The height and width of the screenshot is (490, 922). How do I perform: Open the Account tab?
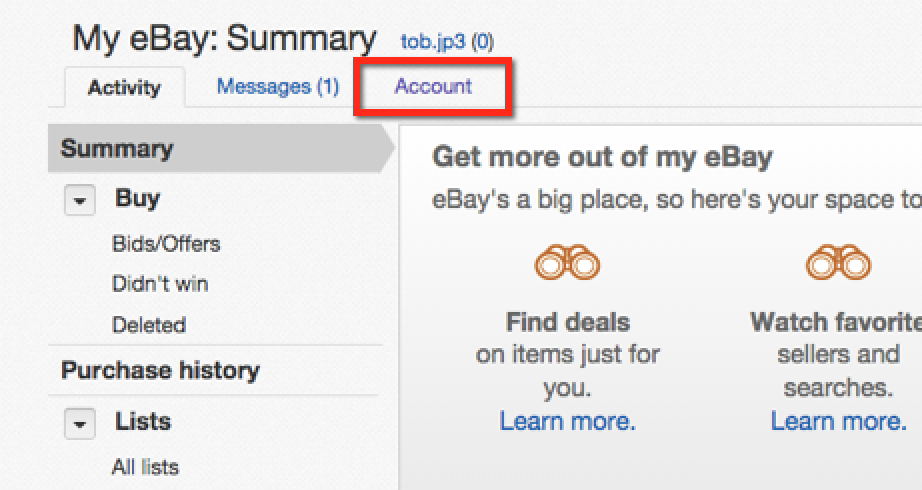click(x=433, y=86)
